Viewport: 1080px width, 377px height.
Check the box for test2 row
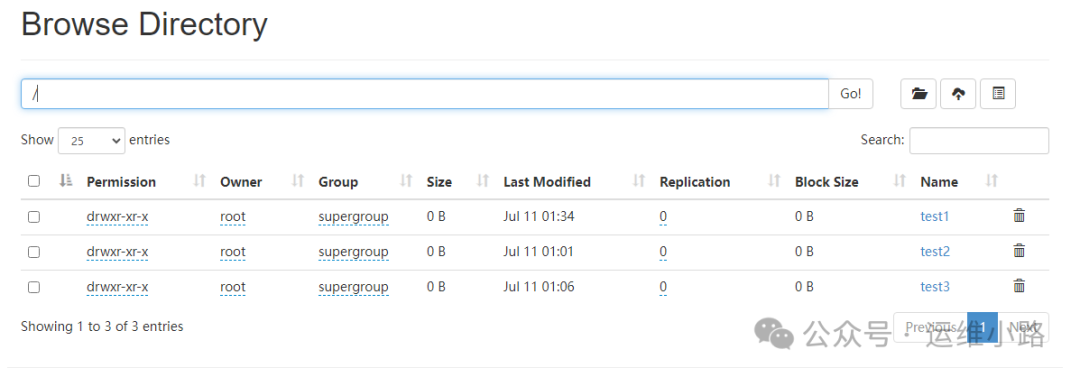(34, 252)
